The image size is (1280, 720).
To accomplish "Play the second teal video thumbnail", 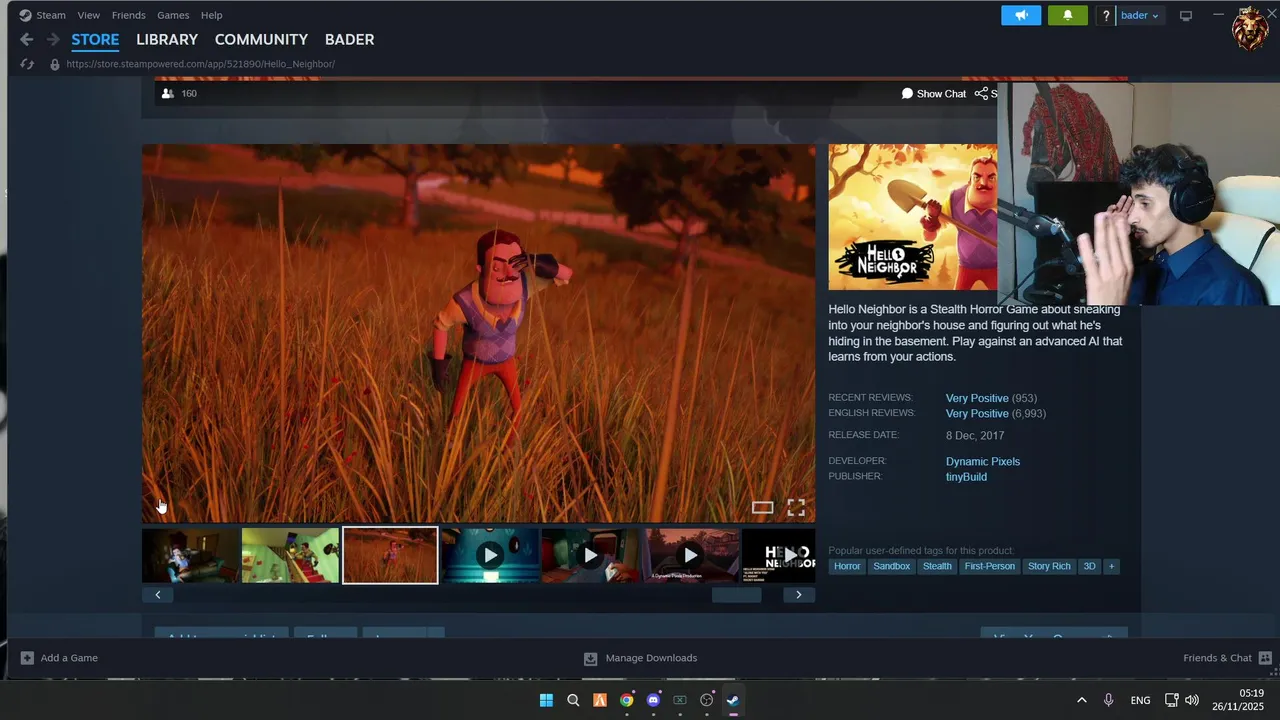I will tap(590, 555).
